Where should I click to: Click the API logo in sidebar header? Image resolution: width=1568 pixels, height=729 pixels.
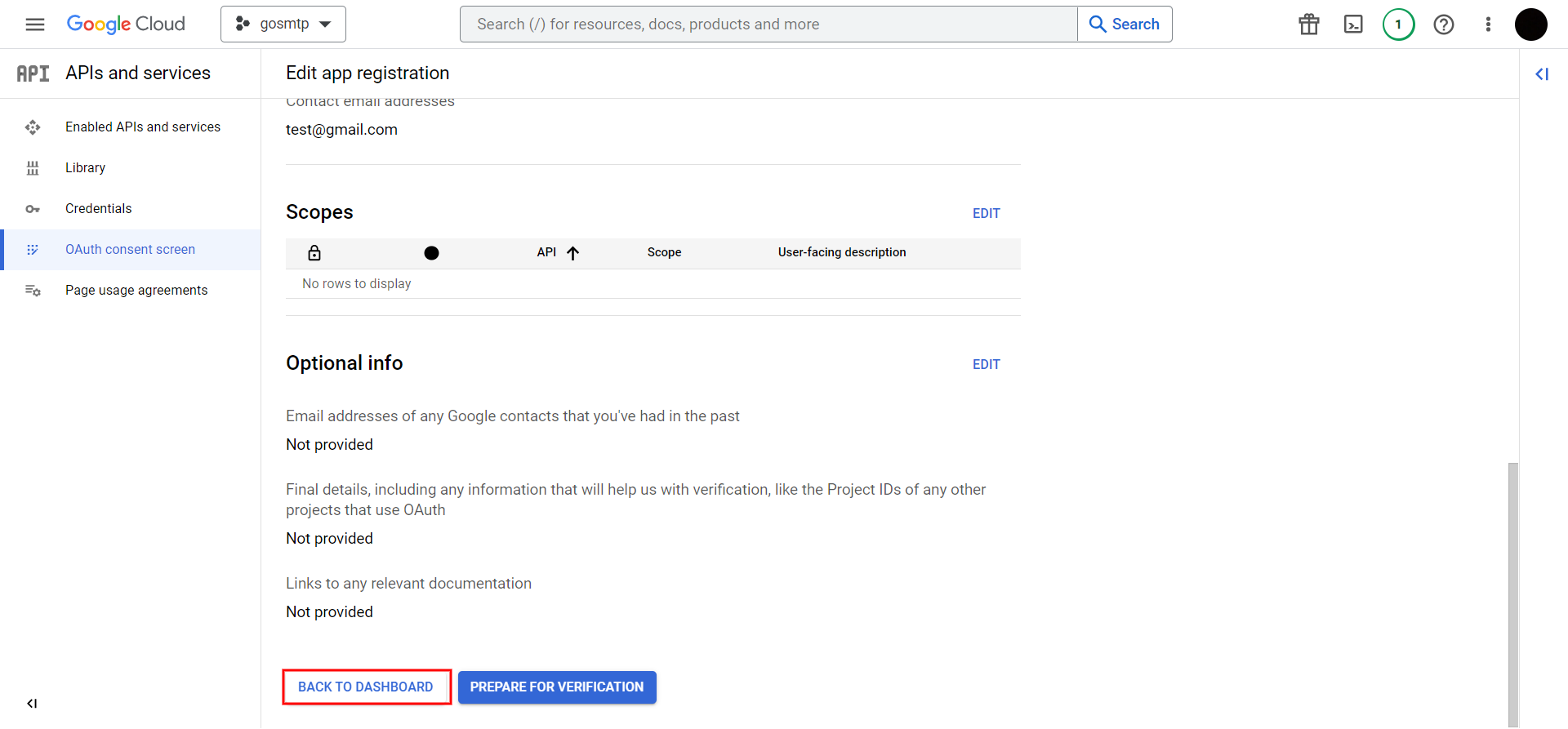pyautogui.click(x=33, y=73)
